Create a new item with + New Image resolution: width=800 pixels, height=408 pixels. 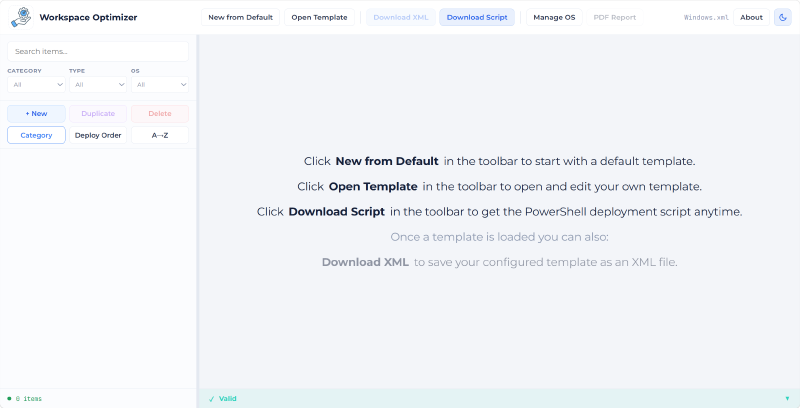[x=36, y=114]
